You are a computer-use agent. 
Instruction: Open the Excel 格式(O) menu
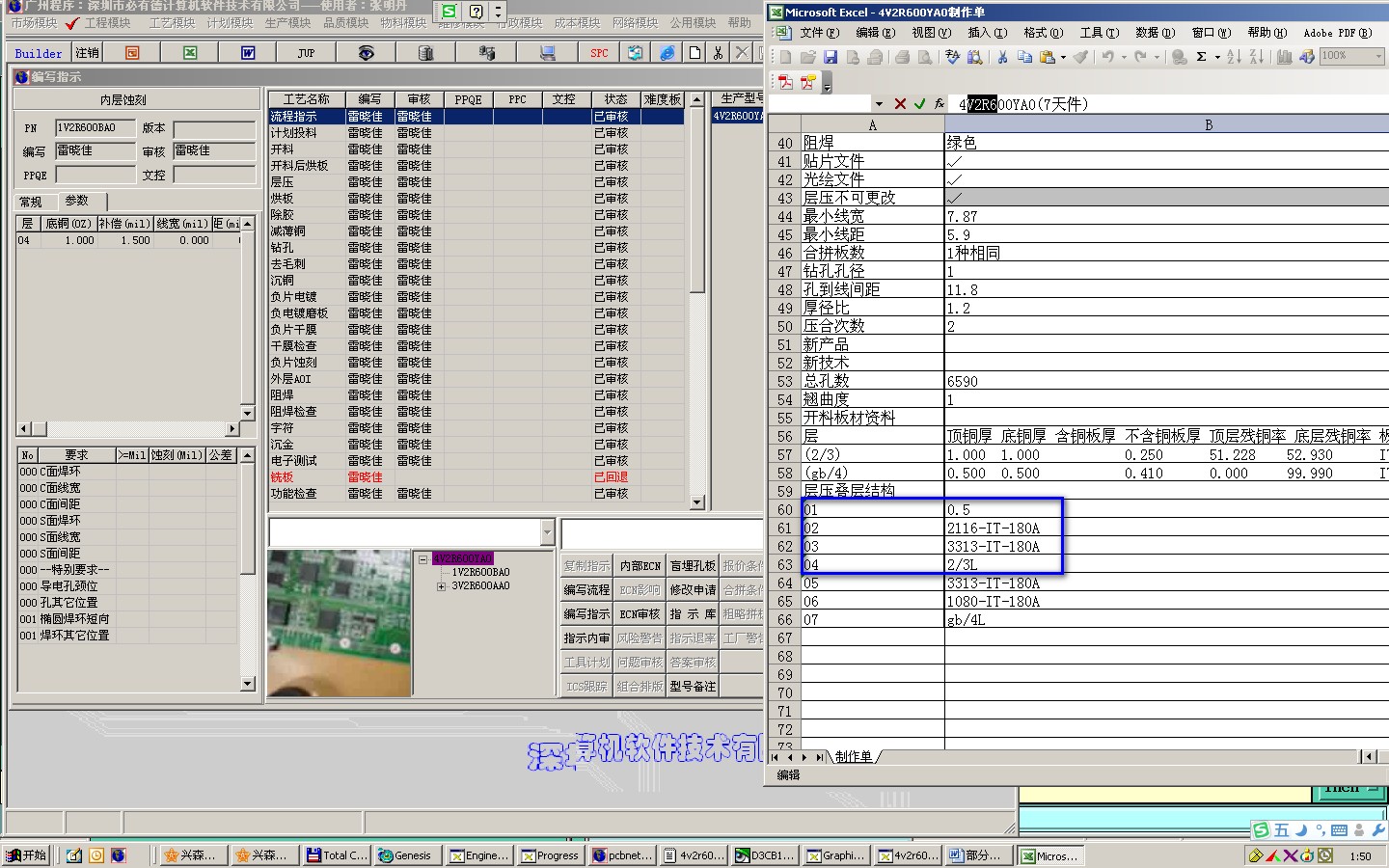click(x=1043, y=33)
